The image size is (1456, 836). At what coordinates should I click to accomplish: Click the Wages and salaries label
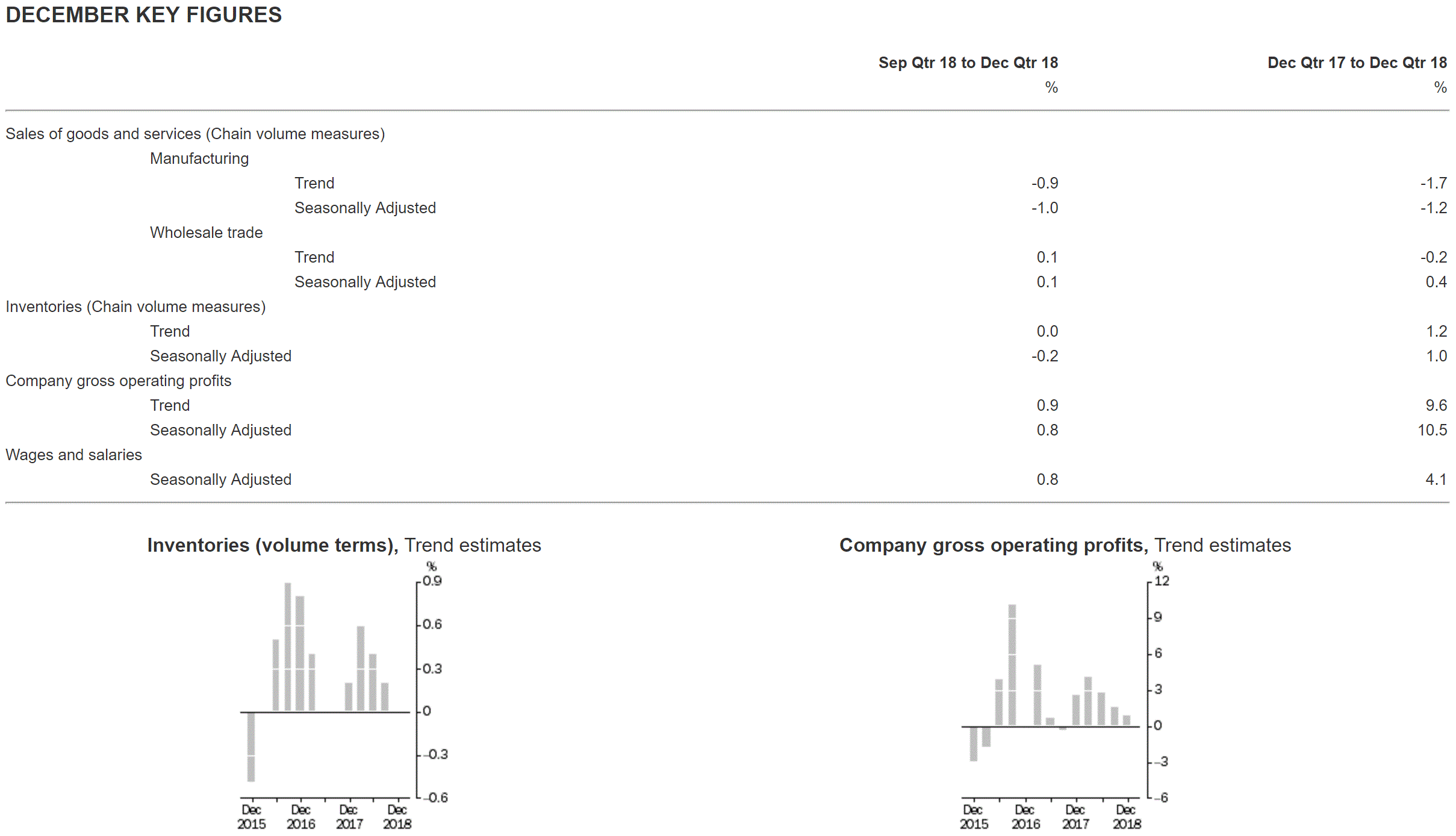tap(73, 455)
